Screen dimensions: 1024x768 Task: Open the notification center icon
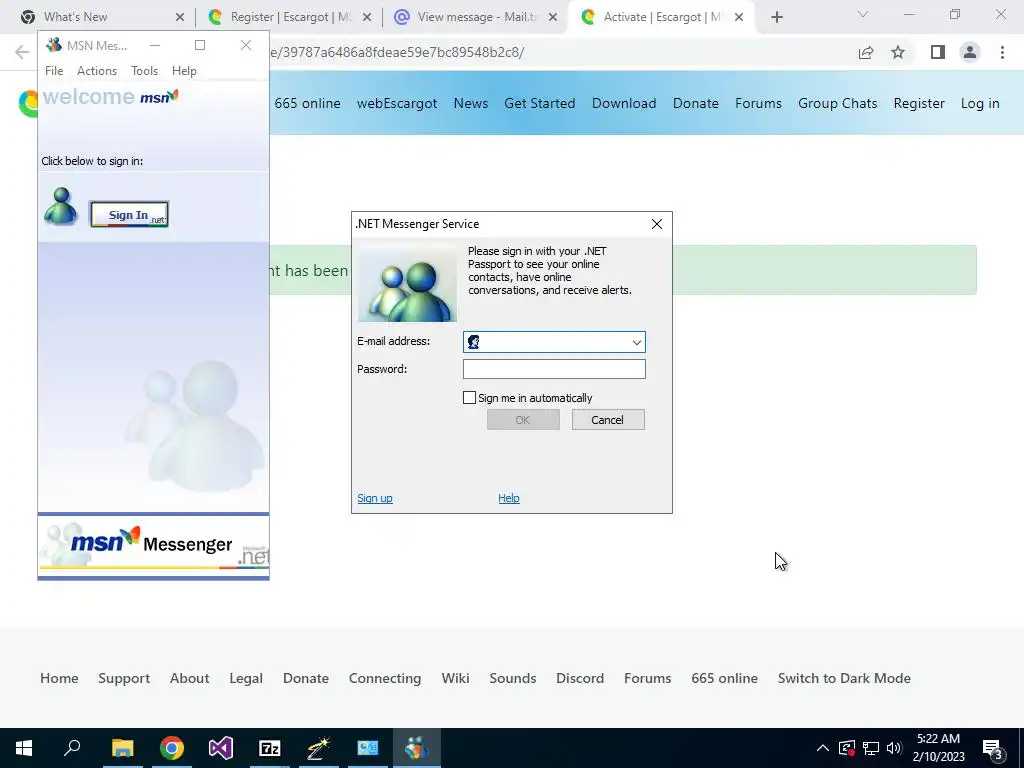tap(993, 749)
